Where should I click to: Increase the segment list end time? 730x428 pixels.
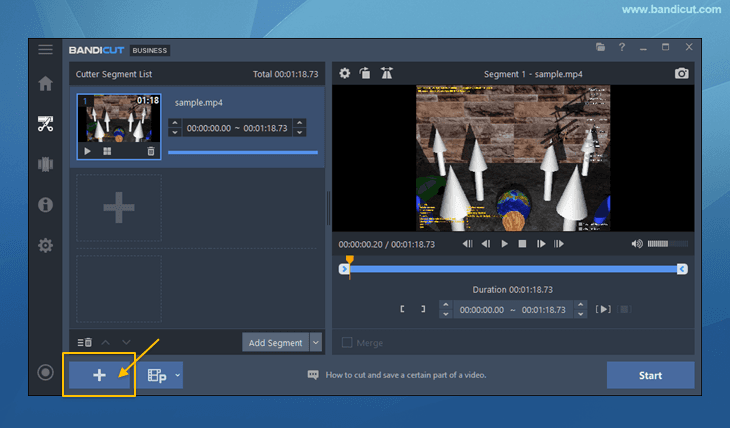pos(299,123)
